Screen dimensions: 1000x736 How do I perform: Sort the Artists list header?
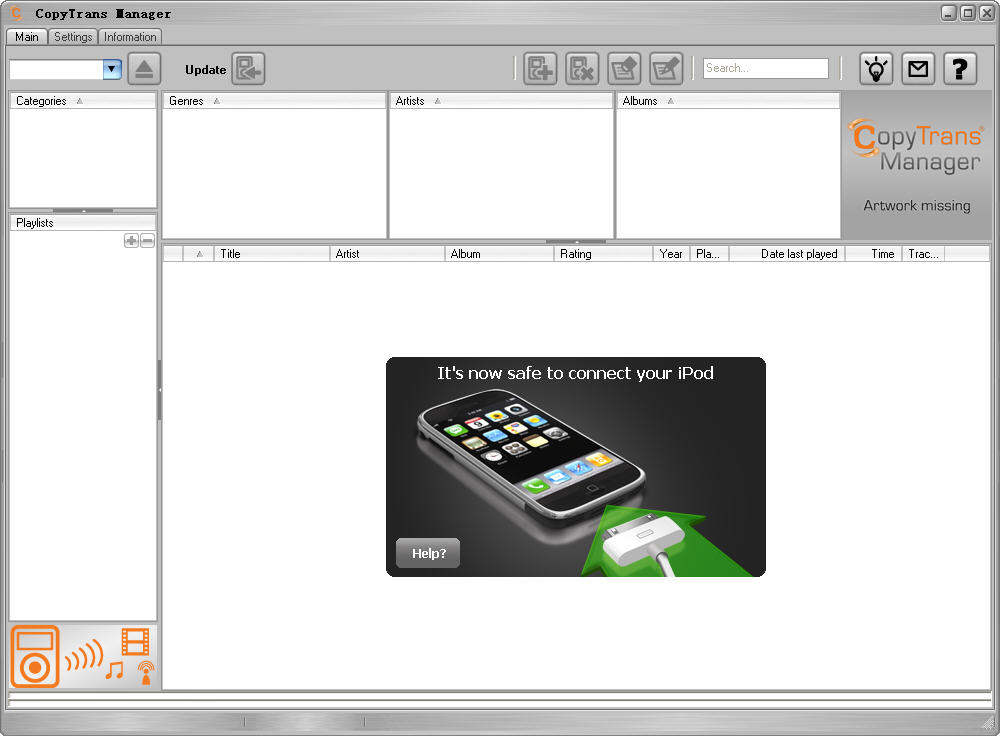(x=501, y=101)
